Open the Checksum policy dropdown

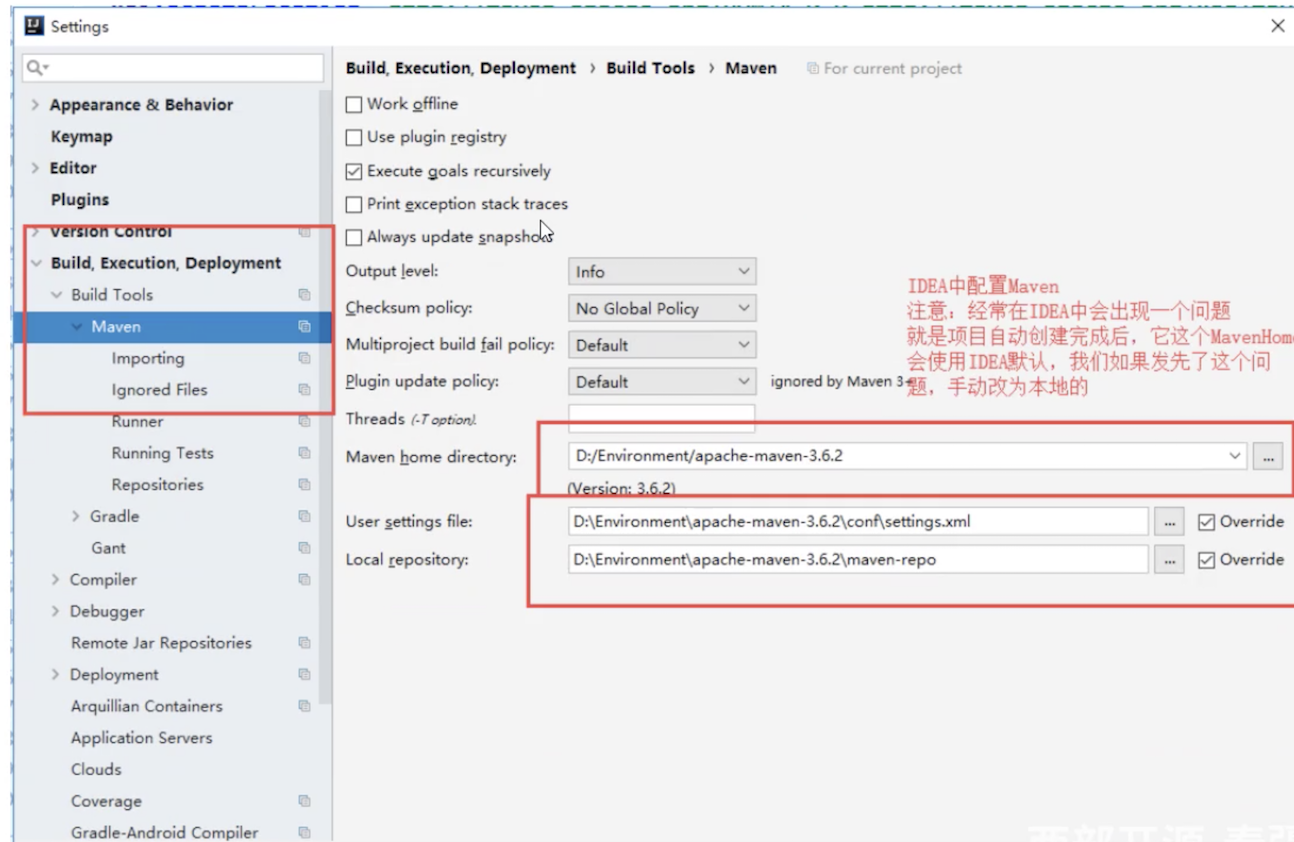point(662,308)
